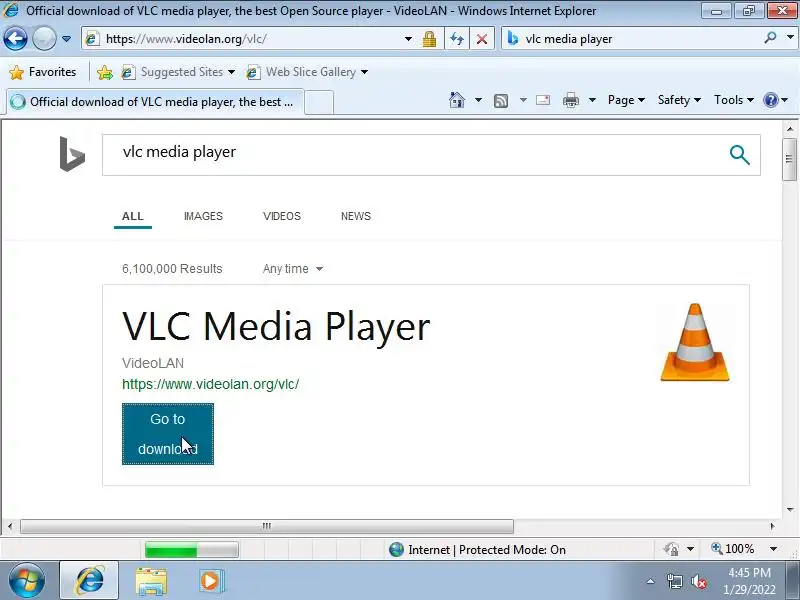Stop page loading with red X
The width and height of the screenshot is (800, 600).
coord(481,39)
